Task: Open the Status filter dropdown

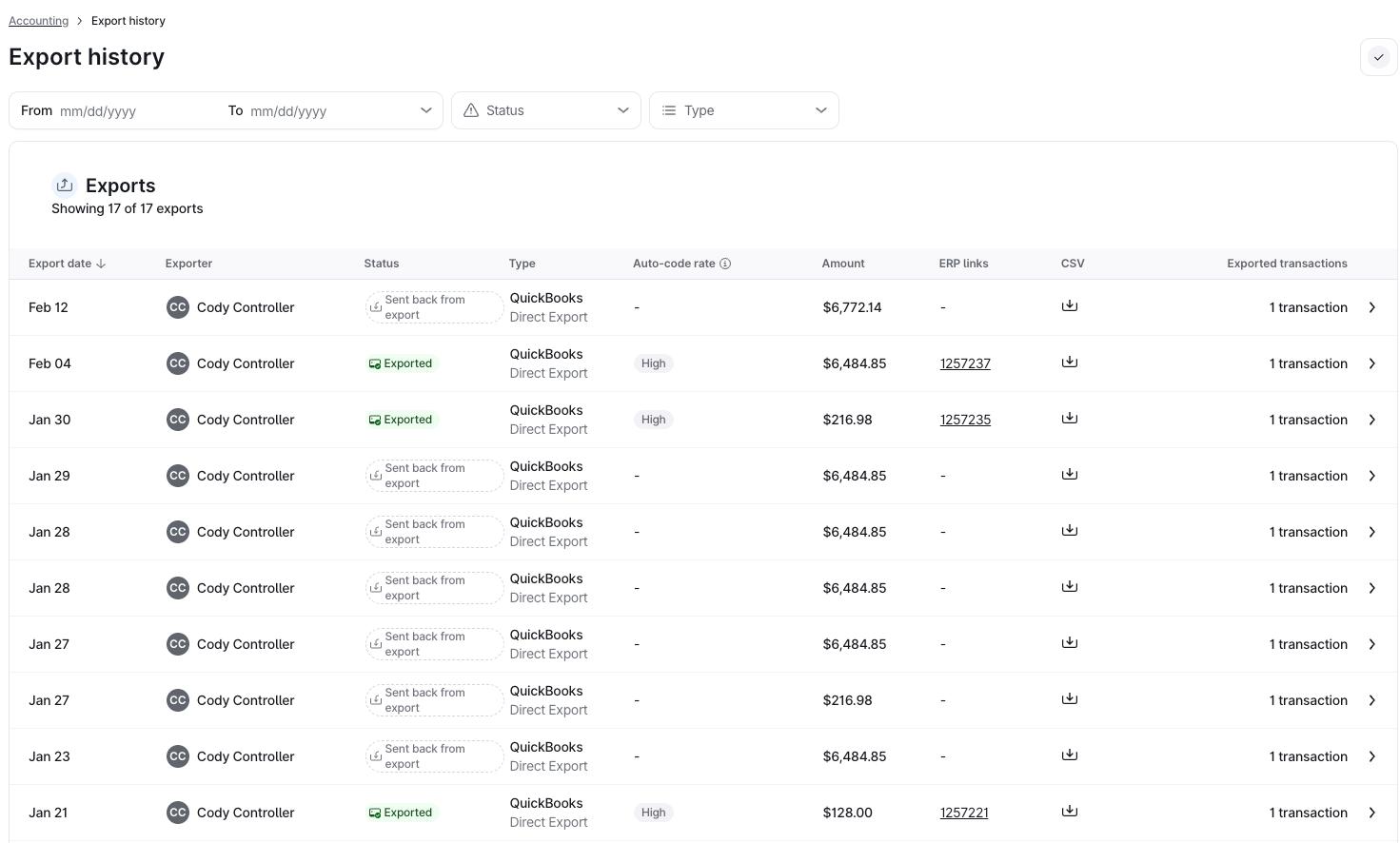Action: [x=545, y=110]
